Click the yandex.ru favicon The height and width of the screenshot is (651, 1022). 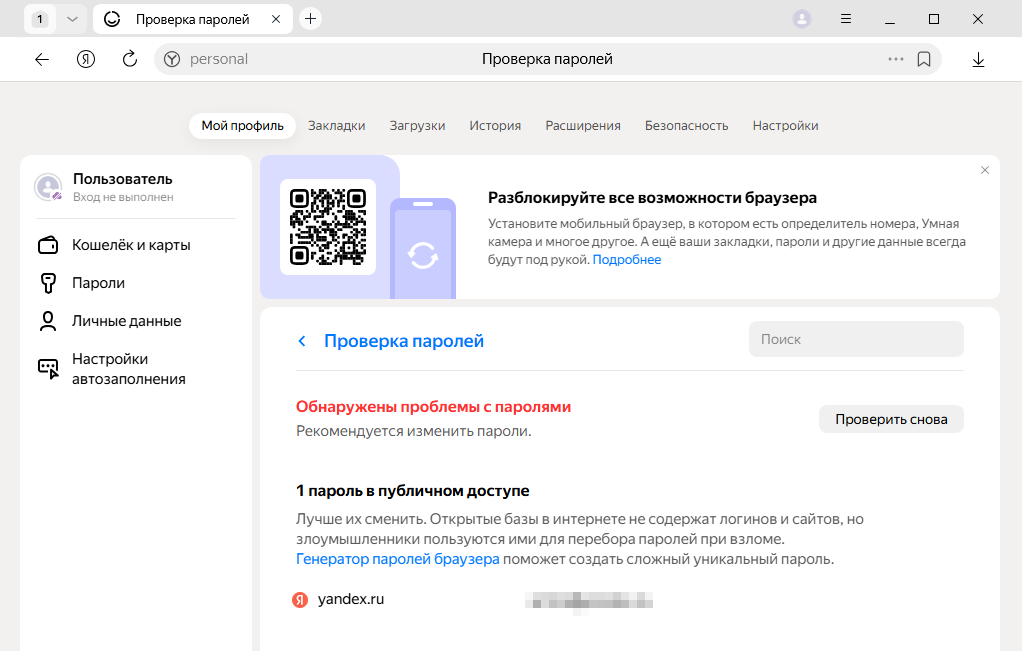[300, 600]
